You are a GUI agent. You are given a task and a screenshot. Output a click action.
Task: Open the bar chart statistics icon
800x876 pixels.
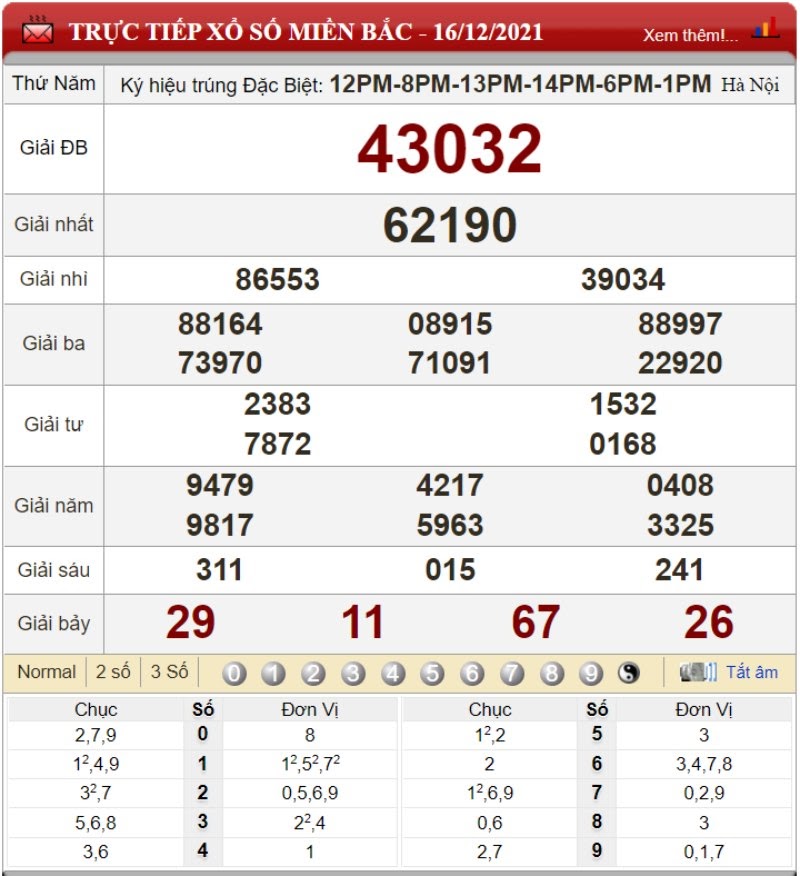[765, 28]
